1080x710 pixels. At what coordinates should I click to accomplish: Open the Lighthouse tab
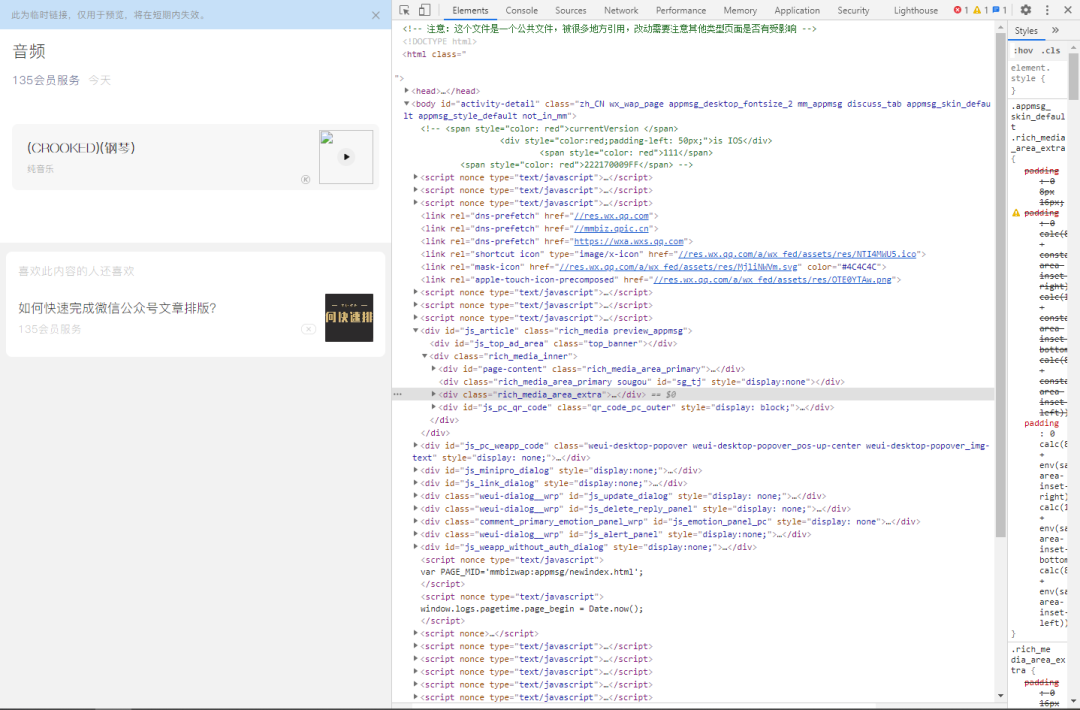(916, 10)
